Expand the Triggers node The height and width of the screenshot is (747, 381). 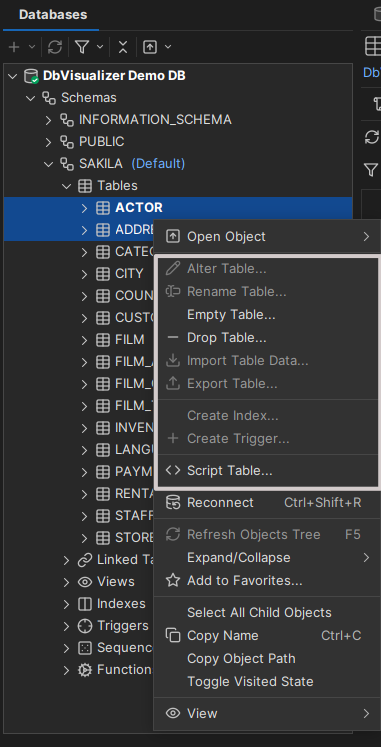(66, 626)
